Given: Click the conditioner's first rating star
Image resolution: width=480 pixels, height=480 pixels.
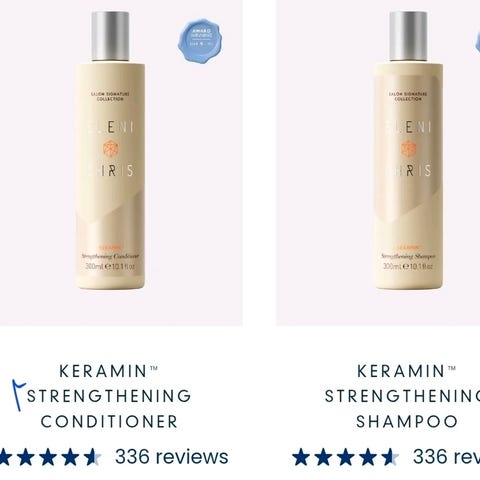Looking at the screenshot, I should pos(4,457).
